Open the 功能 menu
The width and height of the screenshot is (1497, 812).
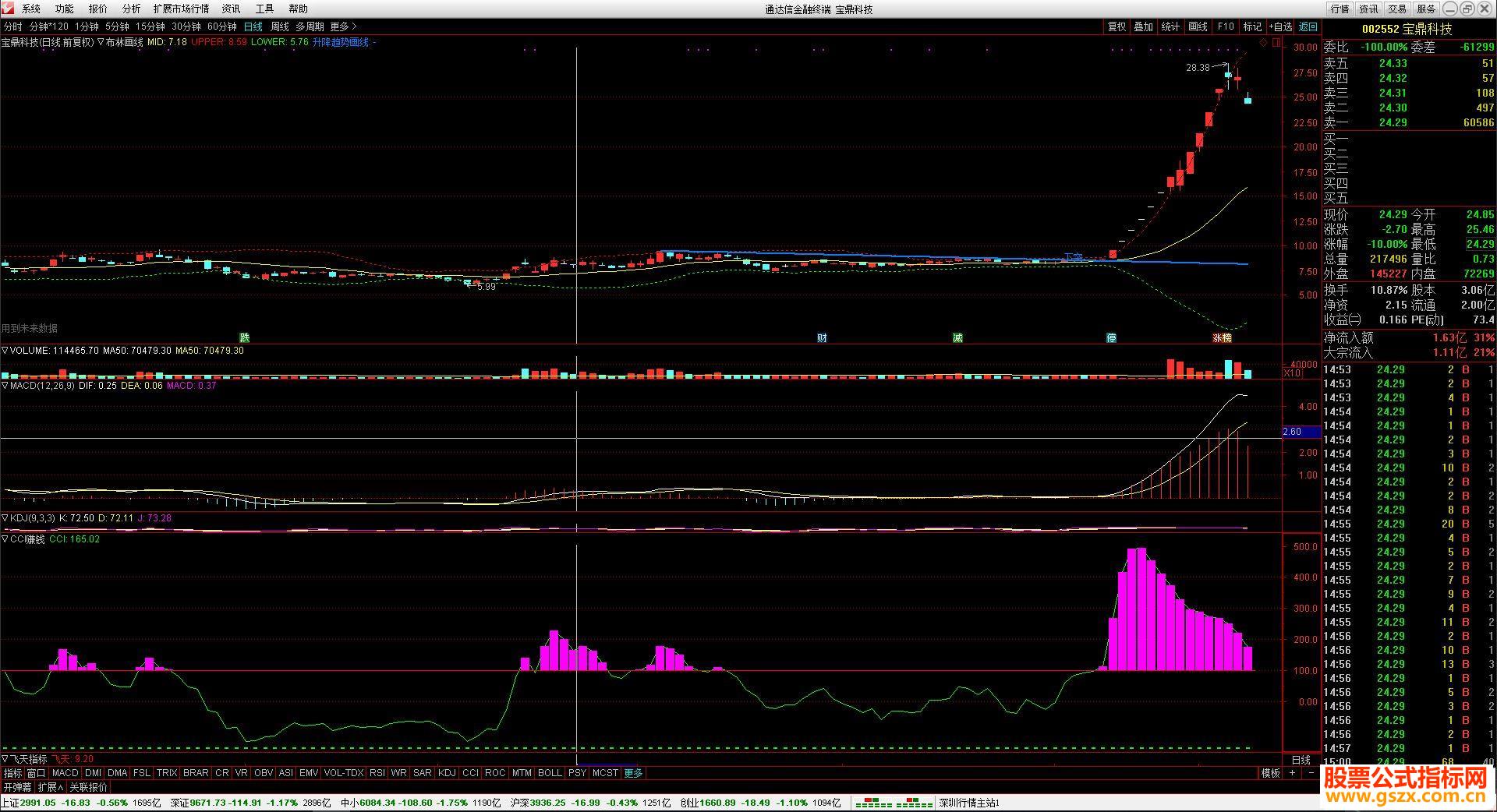[65, 9]
